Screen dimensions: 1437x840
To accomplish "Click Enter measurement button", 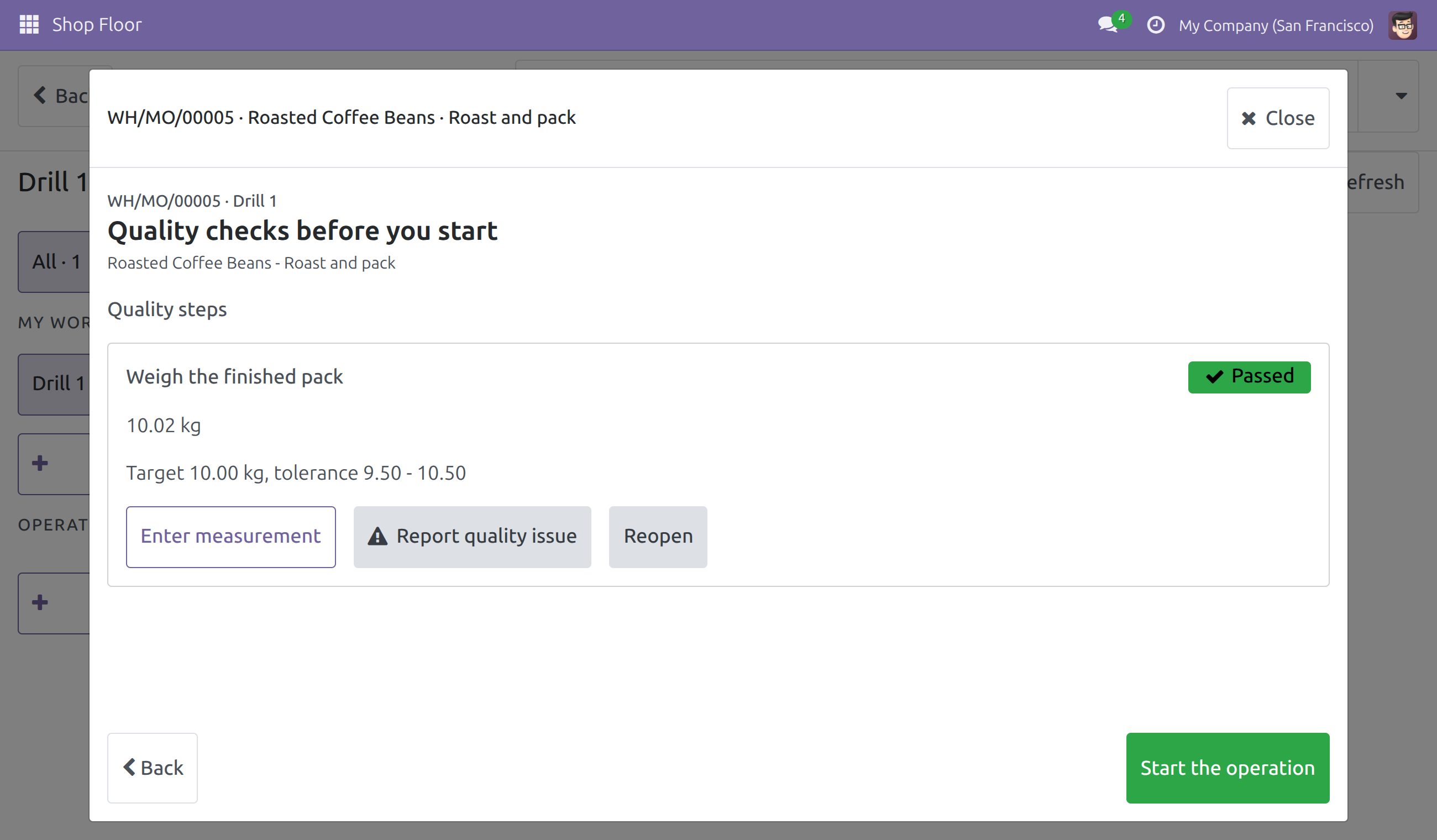I will pyautogui.click(x=231, y=537).
